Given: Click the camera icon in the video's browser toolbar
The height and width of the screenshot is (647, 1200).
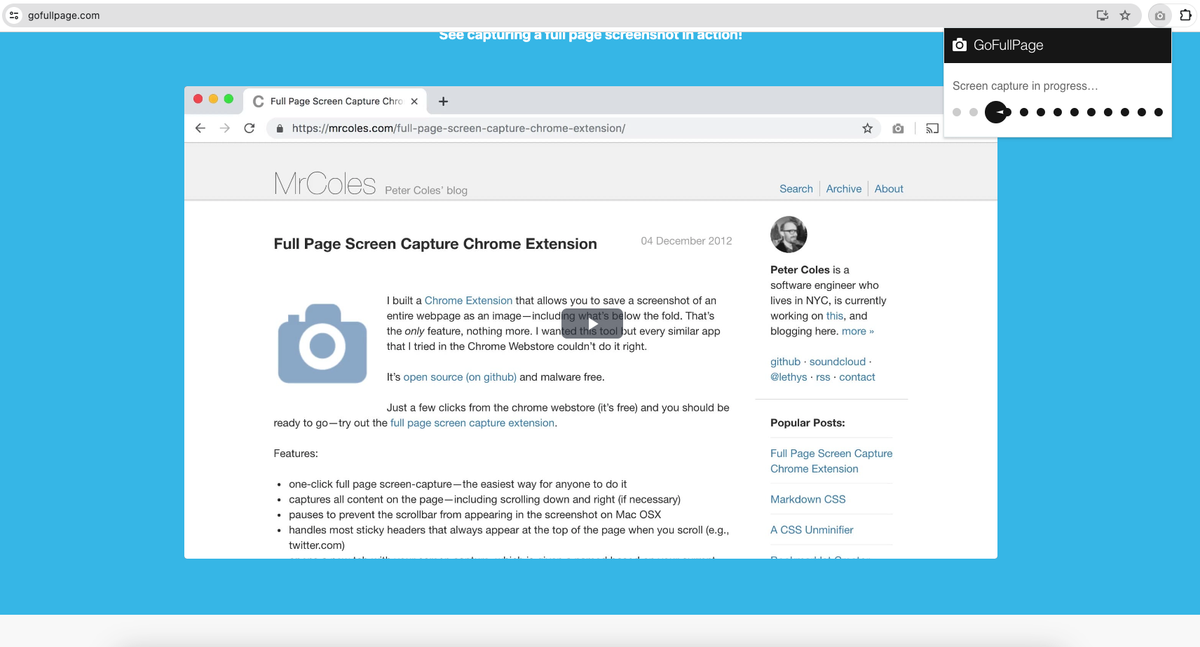Looking at the screenshot, I should coord(898,129).
